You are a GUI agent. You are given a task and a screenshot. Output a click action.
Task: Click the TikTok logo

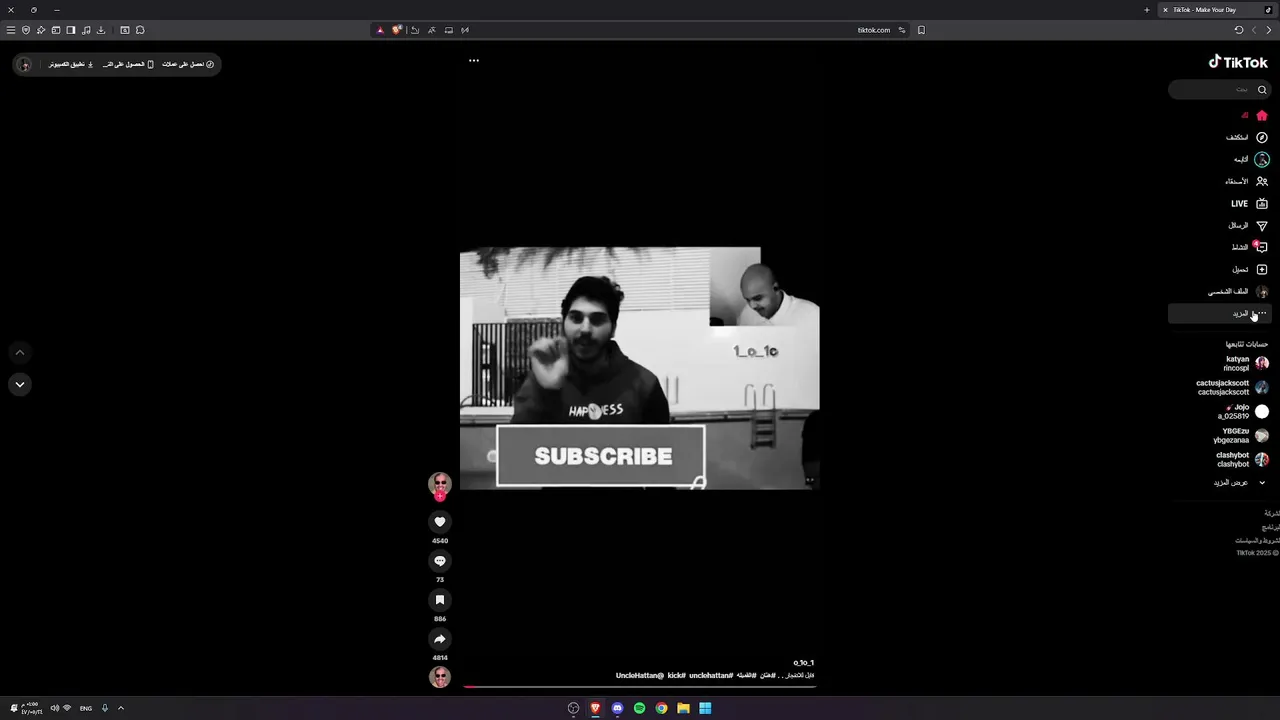[1238, 62]
